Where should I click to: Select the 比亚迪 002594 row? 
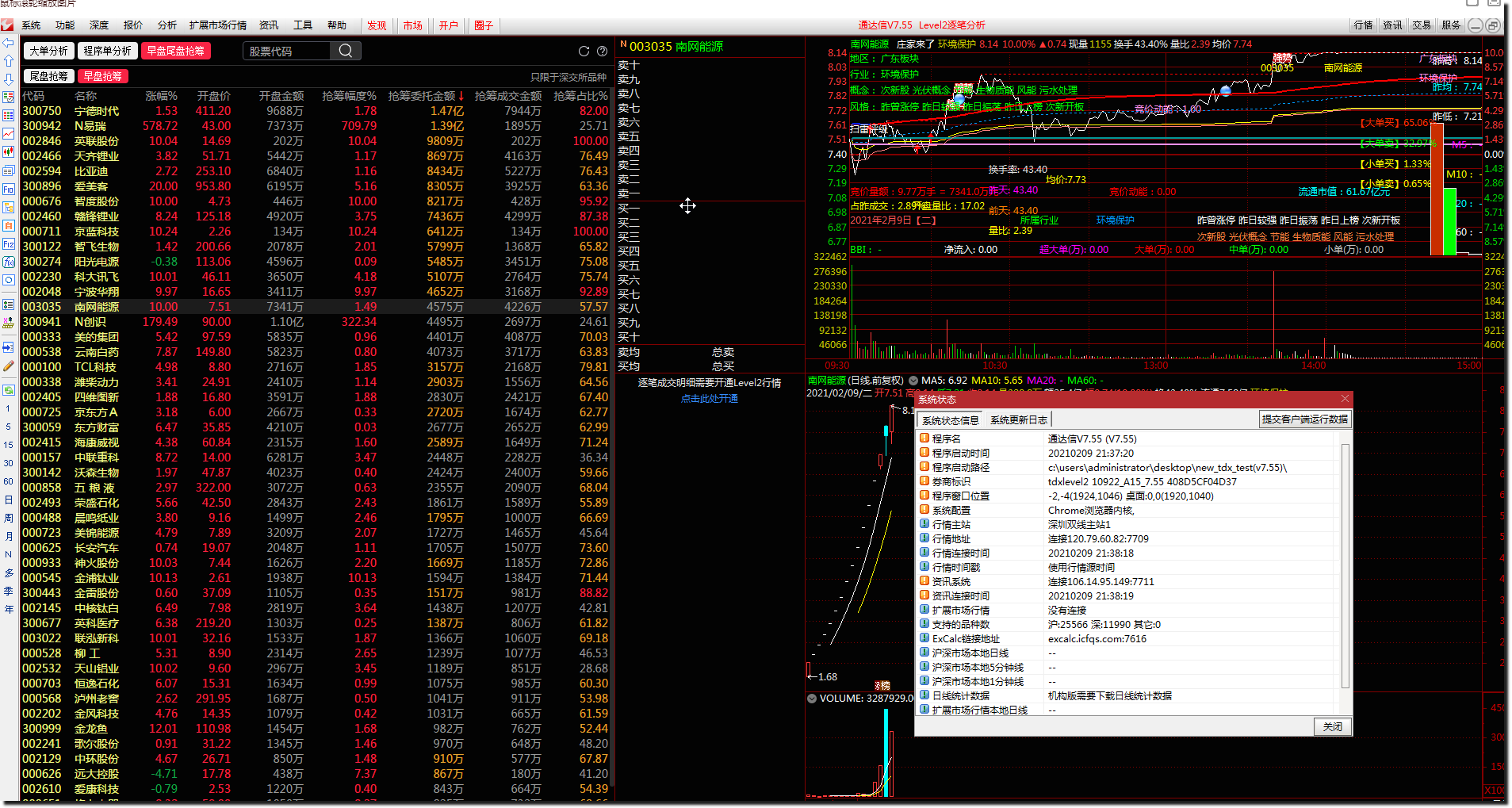(316, 171)
